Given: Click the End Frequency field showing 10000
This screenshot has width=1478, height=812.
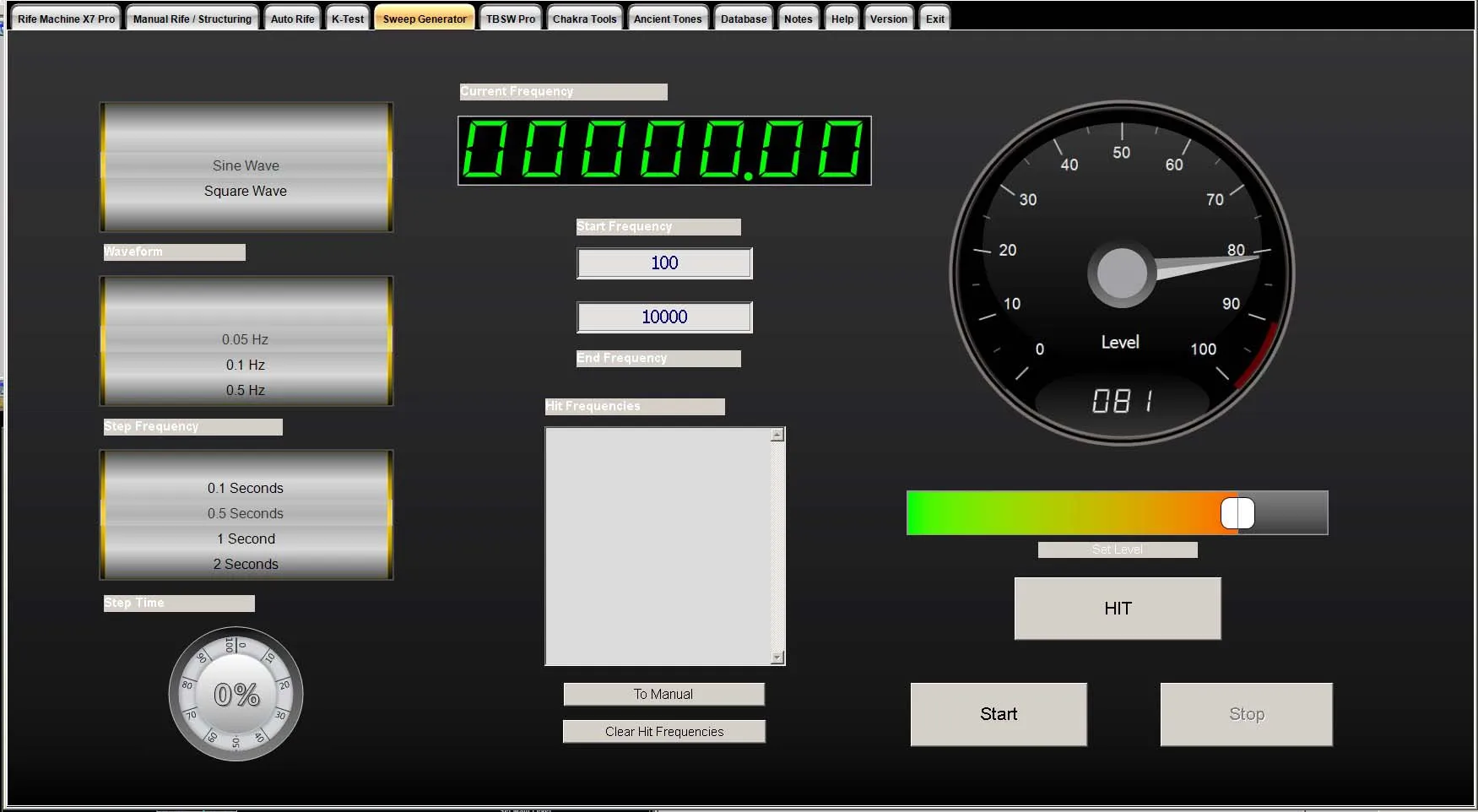Looking at the screenshot, I should pyautogui.click(x=664, y=317).
